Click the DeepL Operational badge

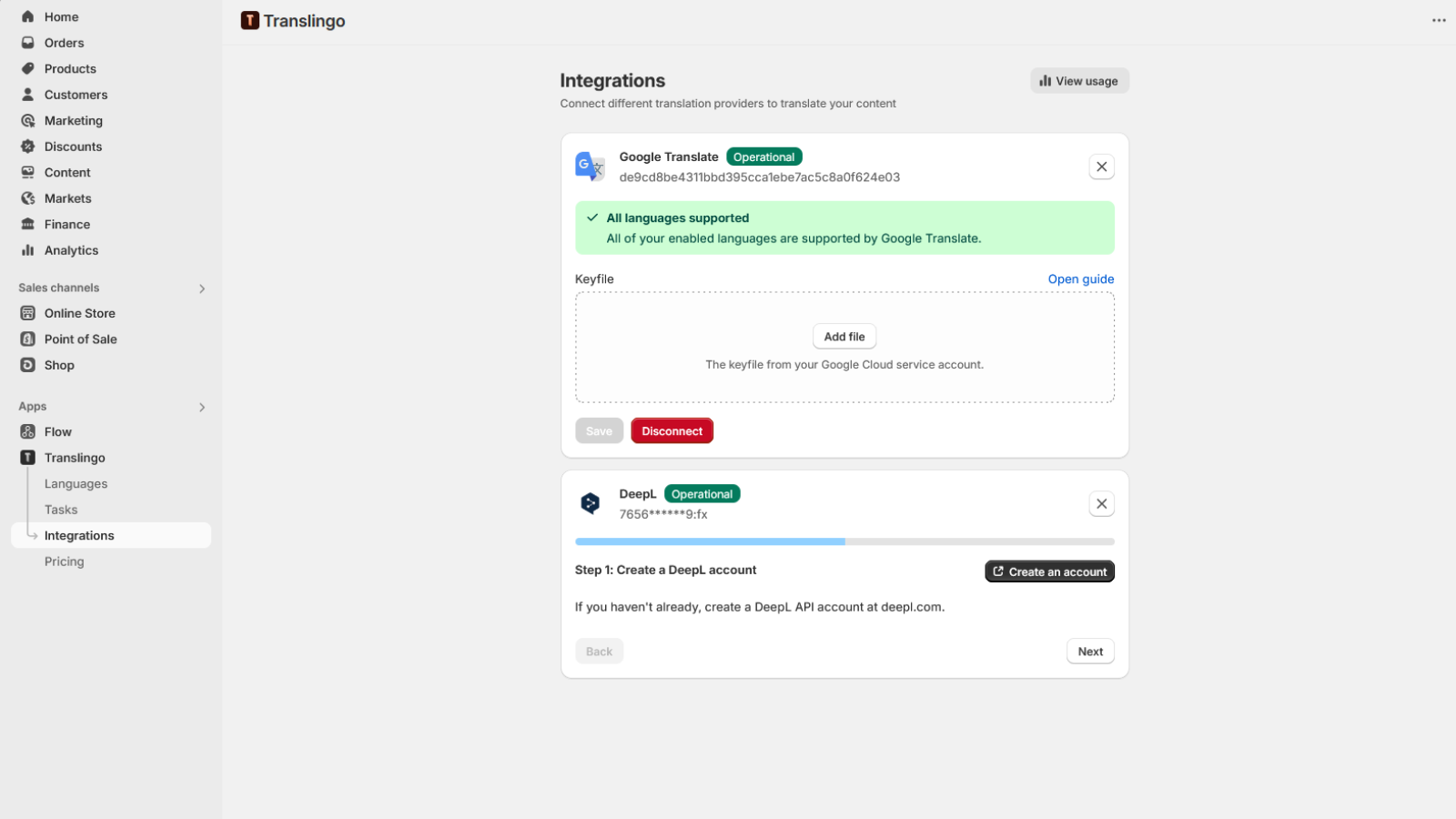tap(702, 494)
